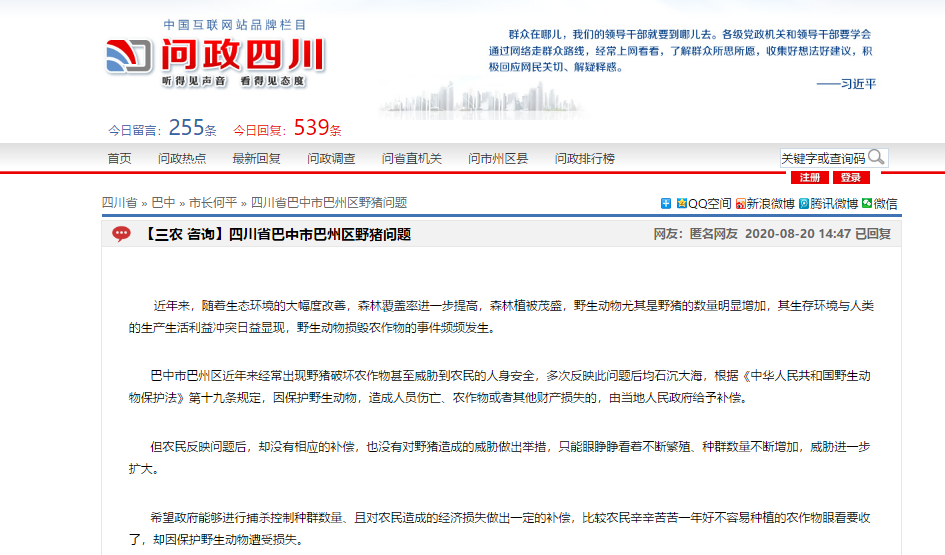Viewport: 945px width, 555px height.
Task: Open the 市长何平 breadcrumb link
Action: tap(213, 202)
